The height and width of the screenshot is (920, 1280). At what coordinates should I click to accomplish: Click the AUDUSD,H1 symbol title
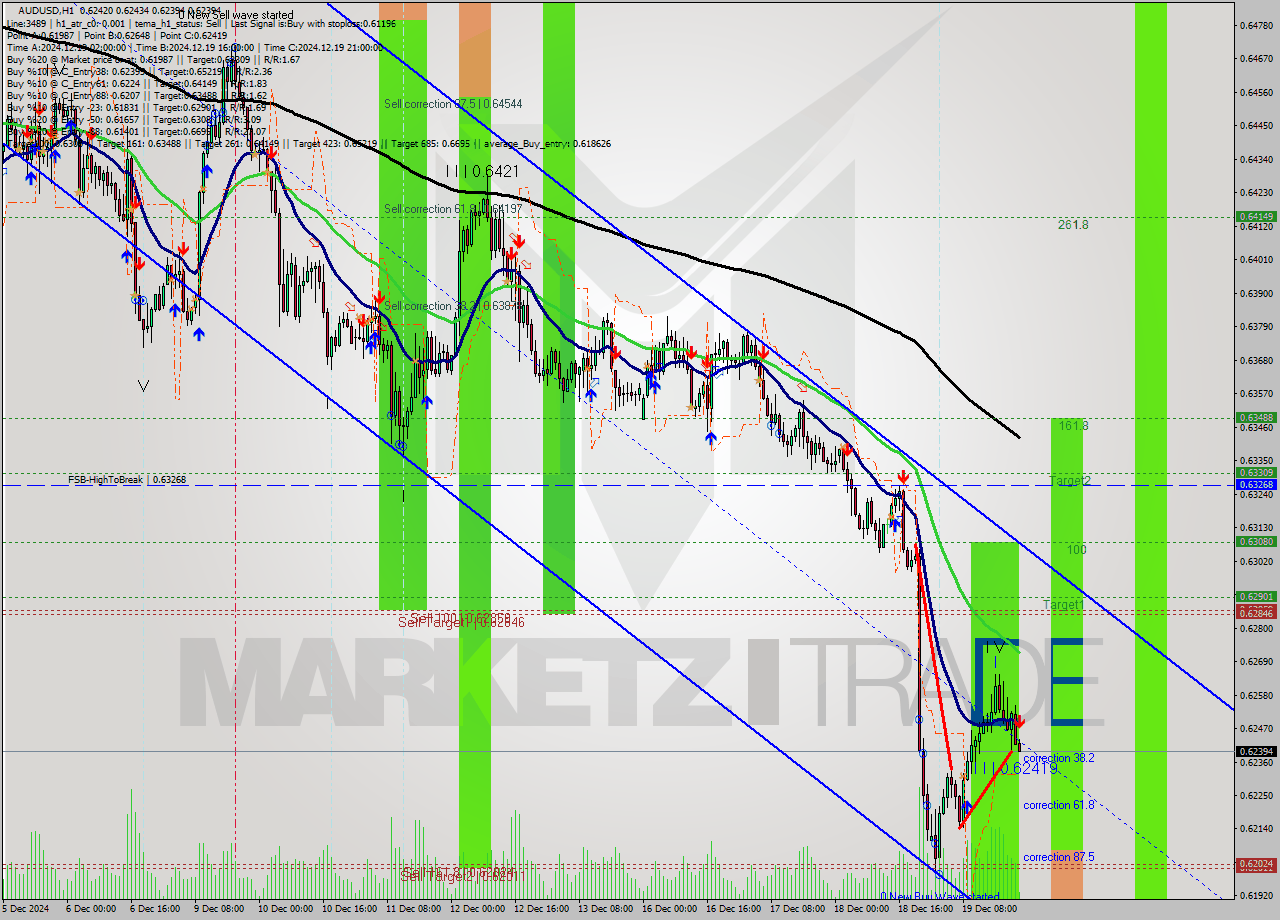45,10
